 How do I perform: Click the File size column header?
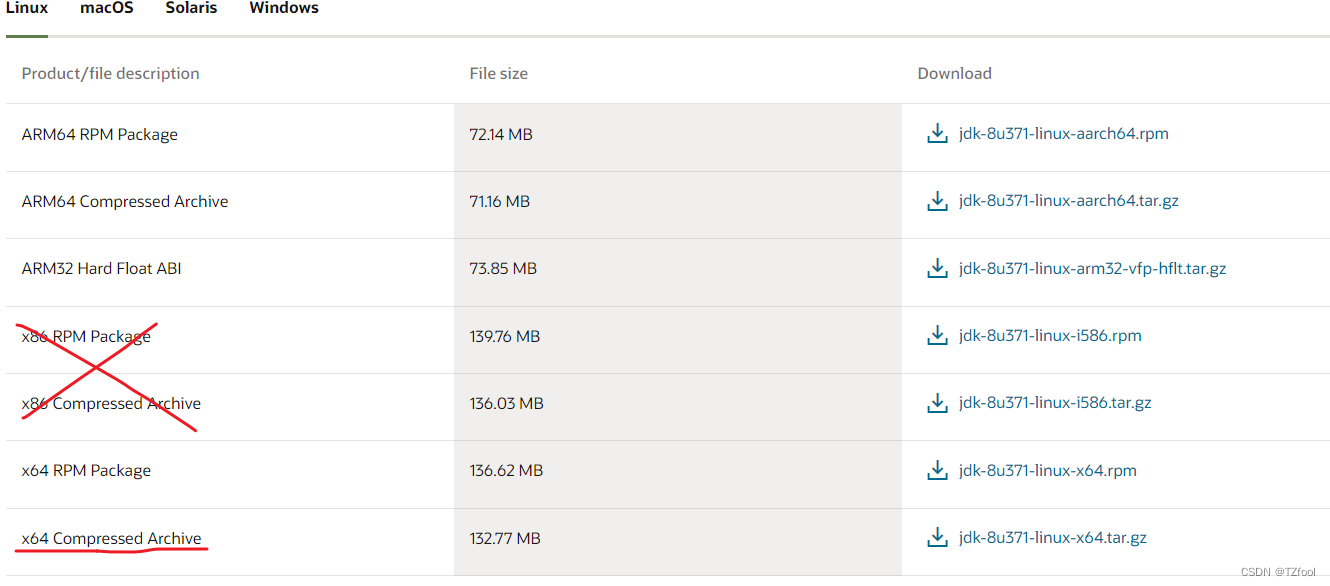pos(499,73)
